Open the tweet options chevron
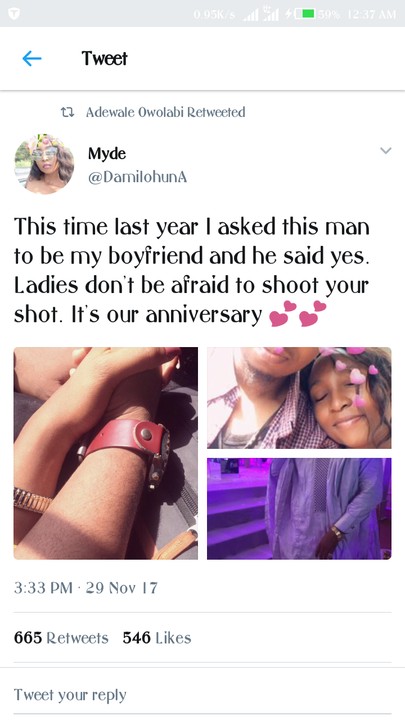405x720 pixels. tap(386, 151)
